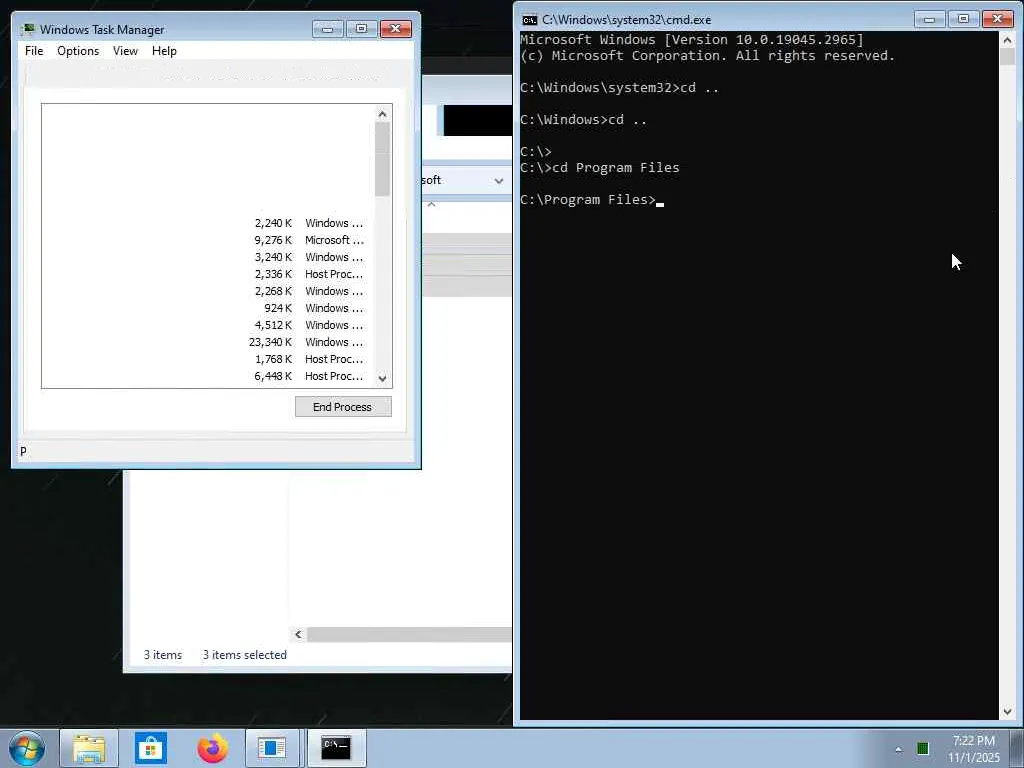Open the Start menu orb
Viewport: 1024px width, 768px height.
(27, 748)
